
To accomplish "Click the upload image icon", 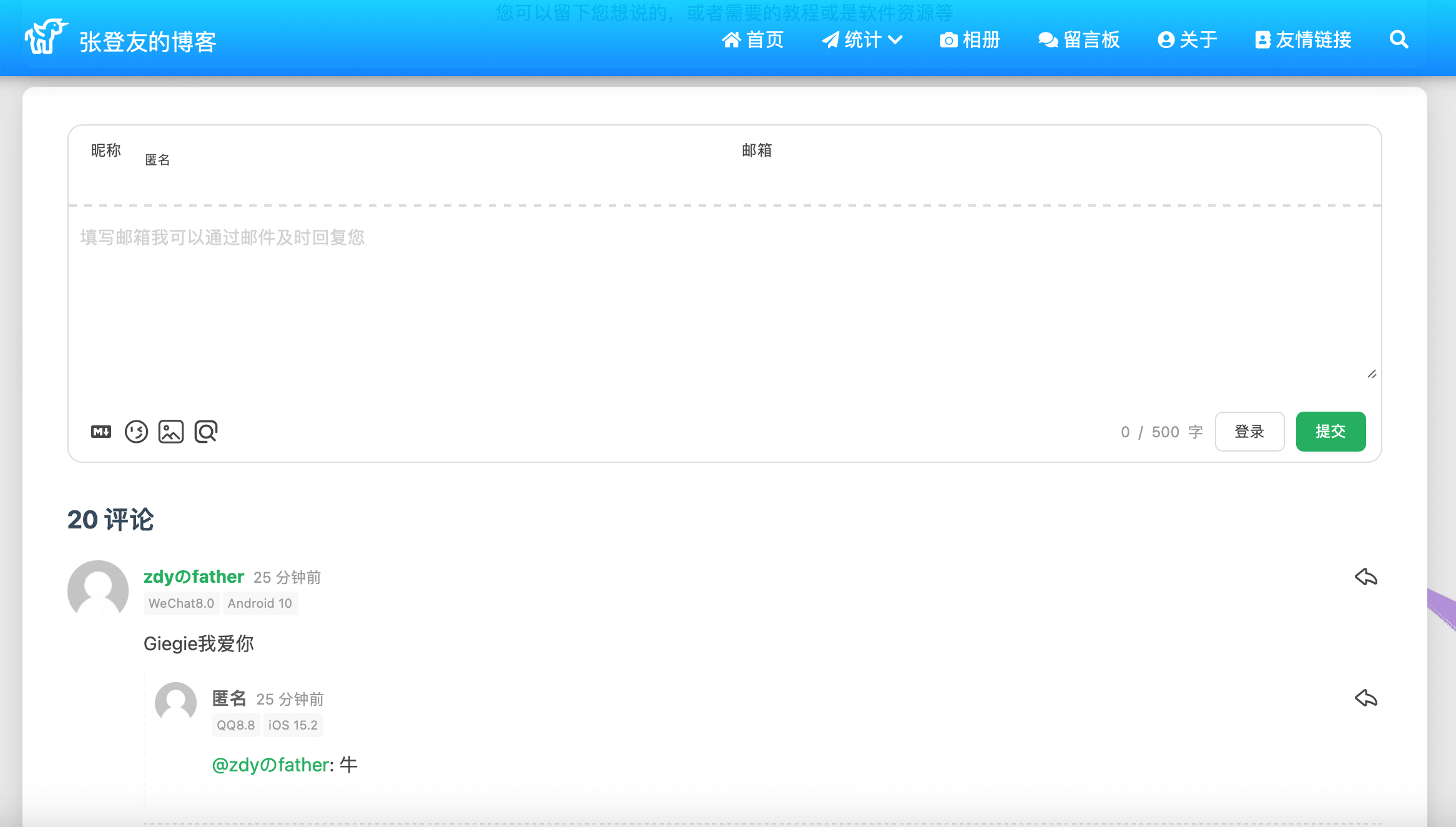I will tap(171, 432).
